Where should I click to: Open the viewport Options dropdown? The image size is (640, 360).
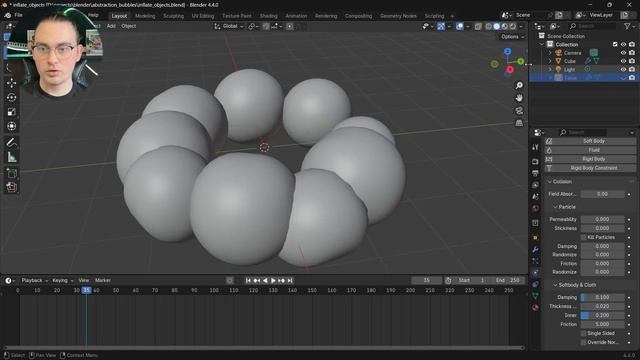point(512,37)
